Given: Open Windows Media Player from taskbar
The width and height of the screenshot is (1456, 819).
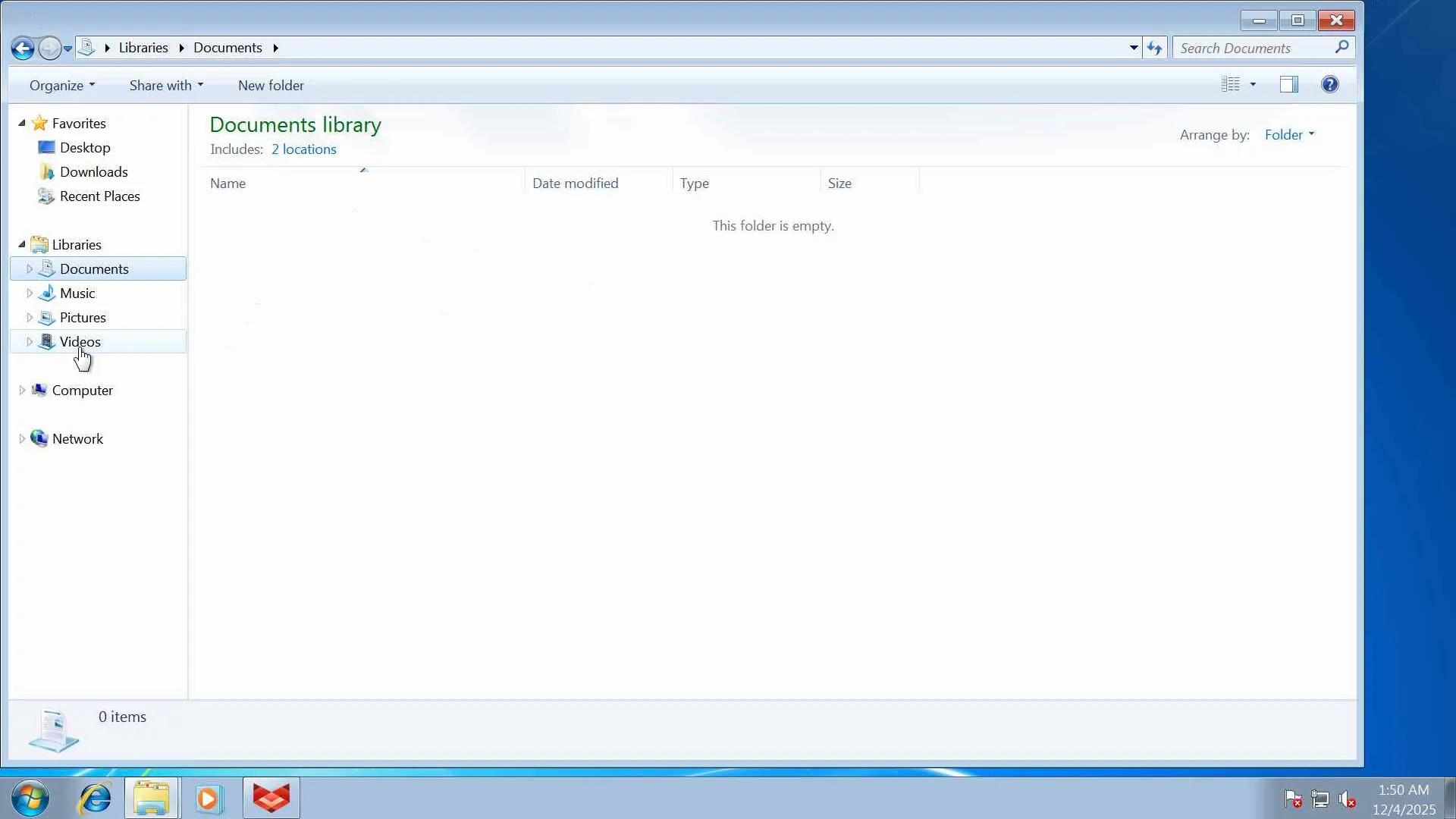Looking at the screenshot, I should [209, 799].
